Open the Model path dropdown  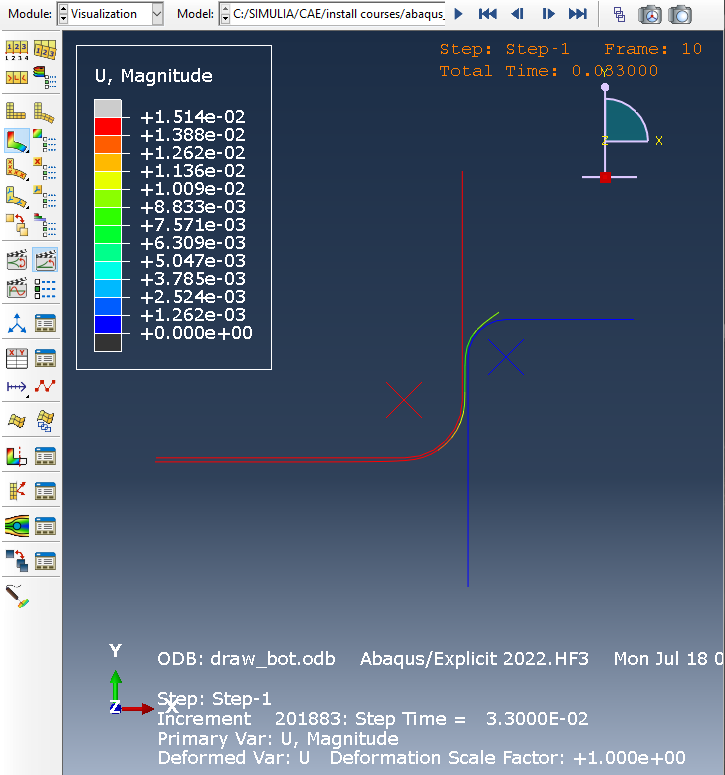[333, 14]
